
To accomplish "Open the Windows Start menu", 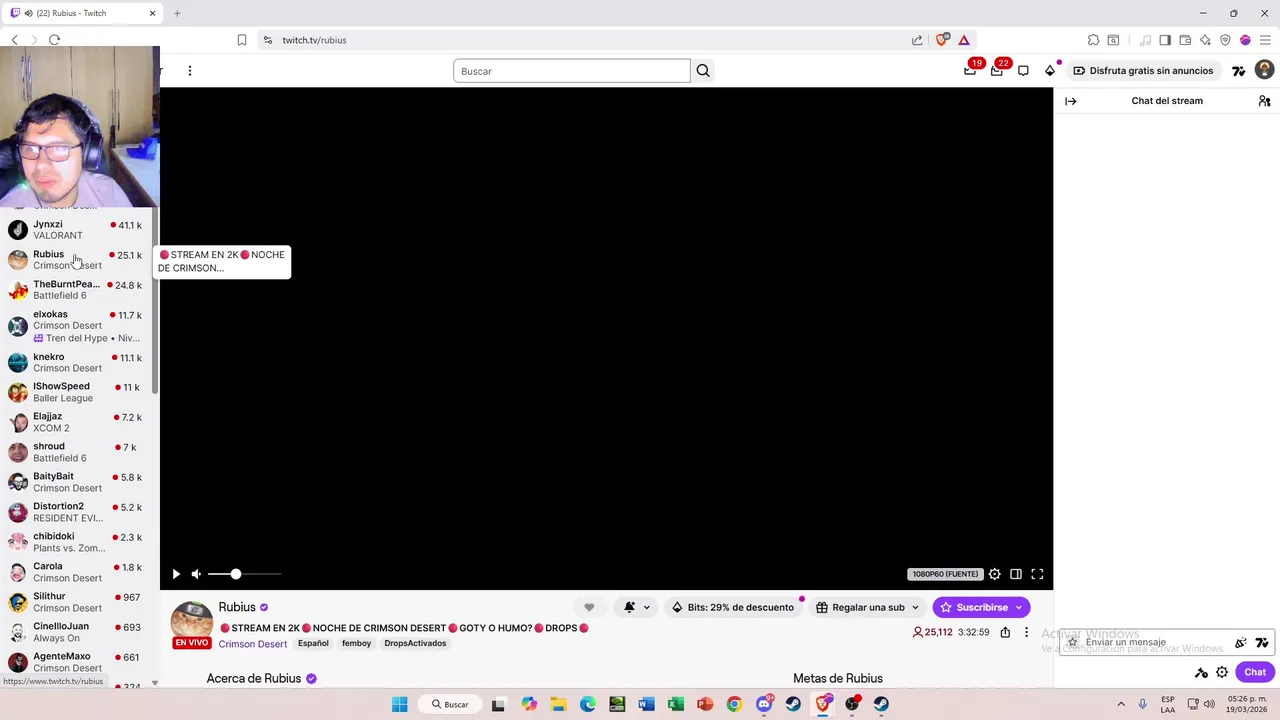I will [x=400, y=704].
